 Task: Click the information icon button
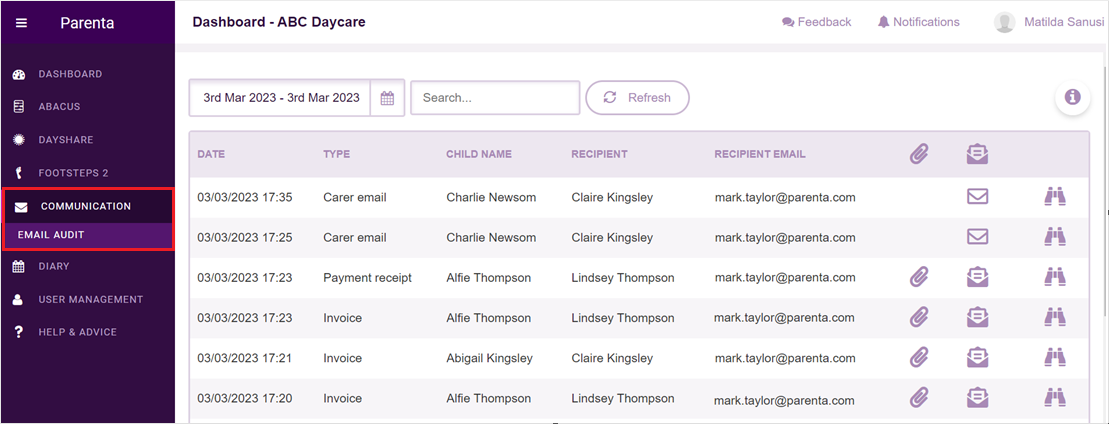tap(1072, 97)
